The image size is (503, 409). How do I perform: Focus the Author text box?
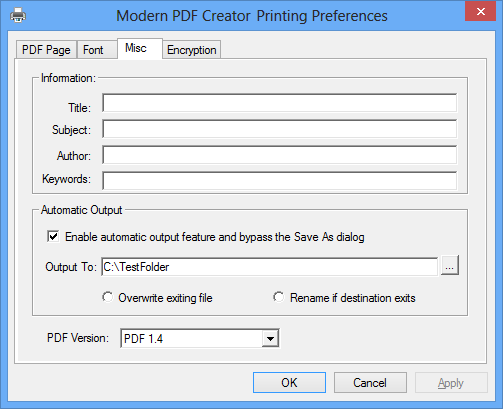pyautogui.click(x=280, y=155)
